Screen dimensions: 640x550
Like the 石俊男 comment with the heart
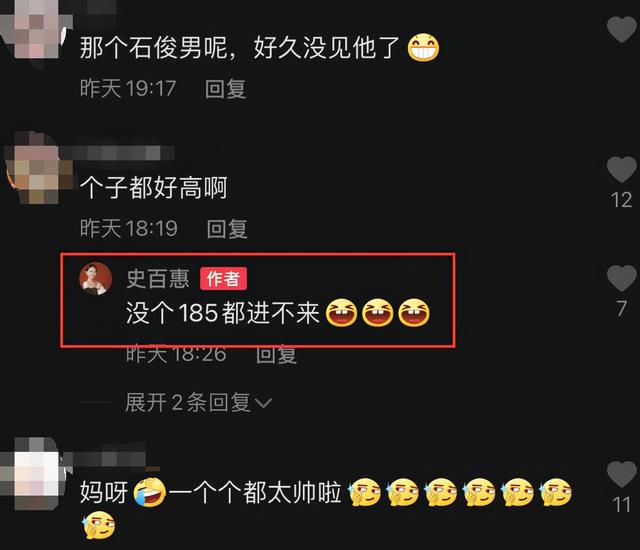coord(621,30)
